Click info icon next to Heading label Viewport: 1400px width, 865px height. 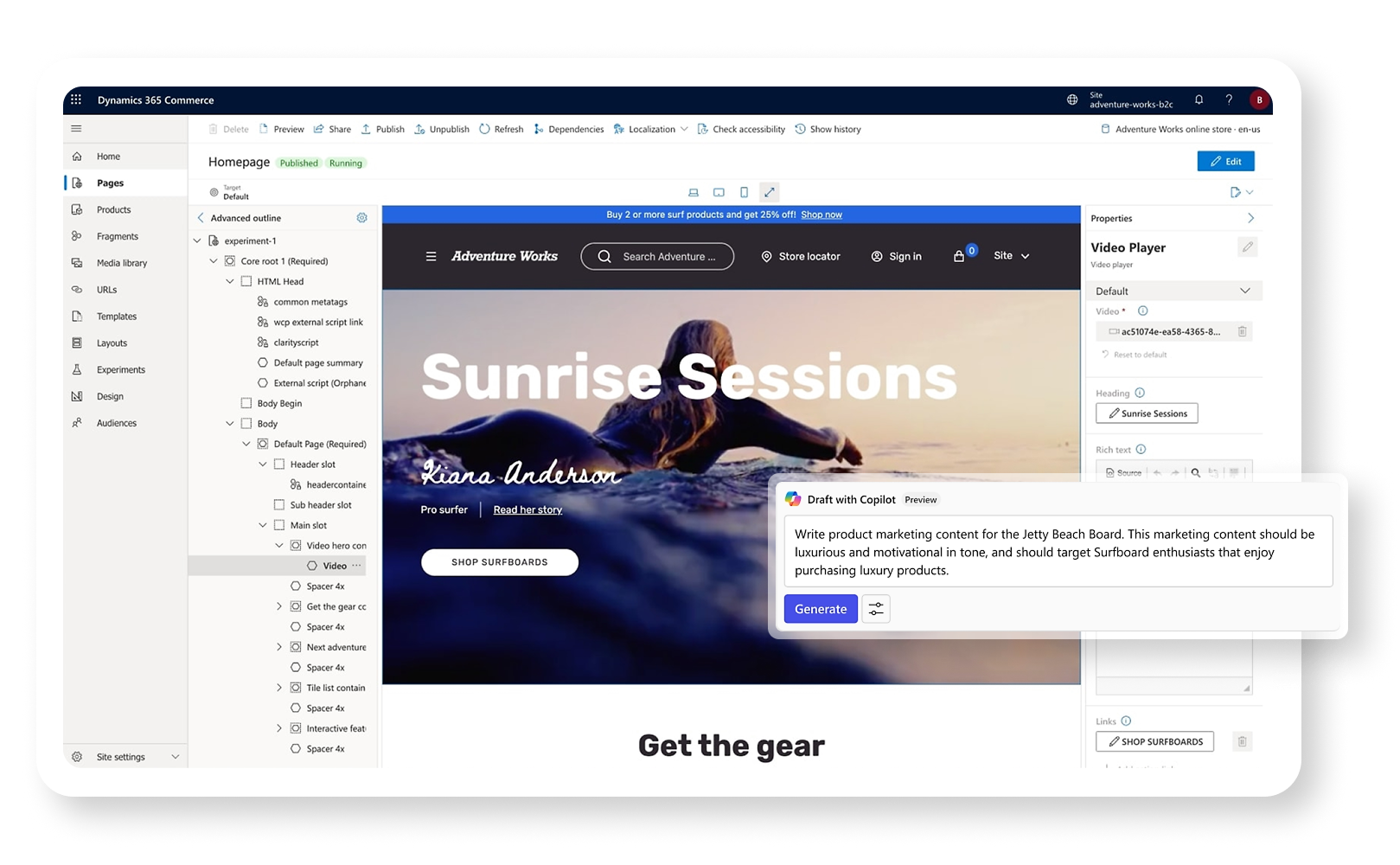point(1140,393)
